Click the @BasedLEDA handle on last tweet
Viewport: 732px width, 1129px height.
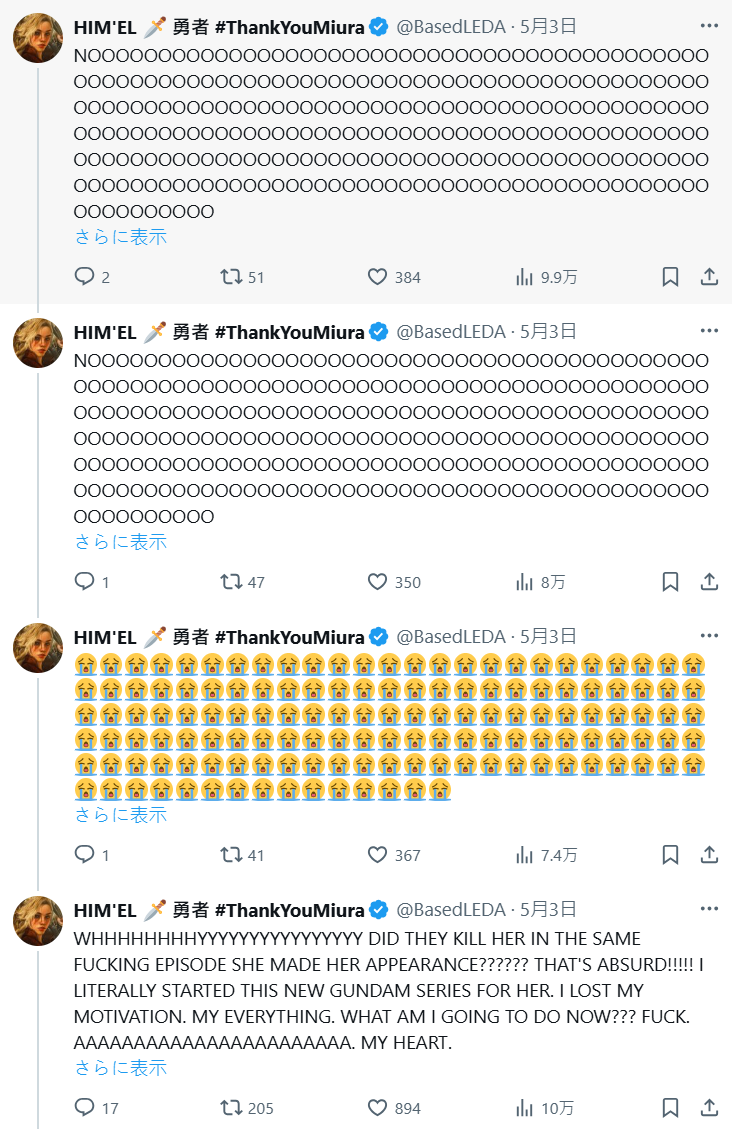(x=451, y=910)
